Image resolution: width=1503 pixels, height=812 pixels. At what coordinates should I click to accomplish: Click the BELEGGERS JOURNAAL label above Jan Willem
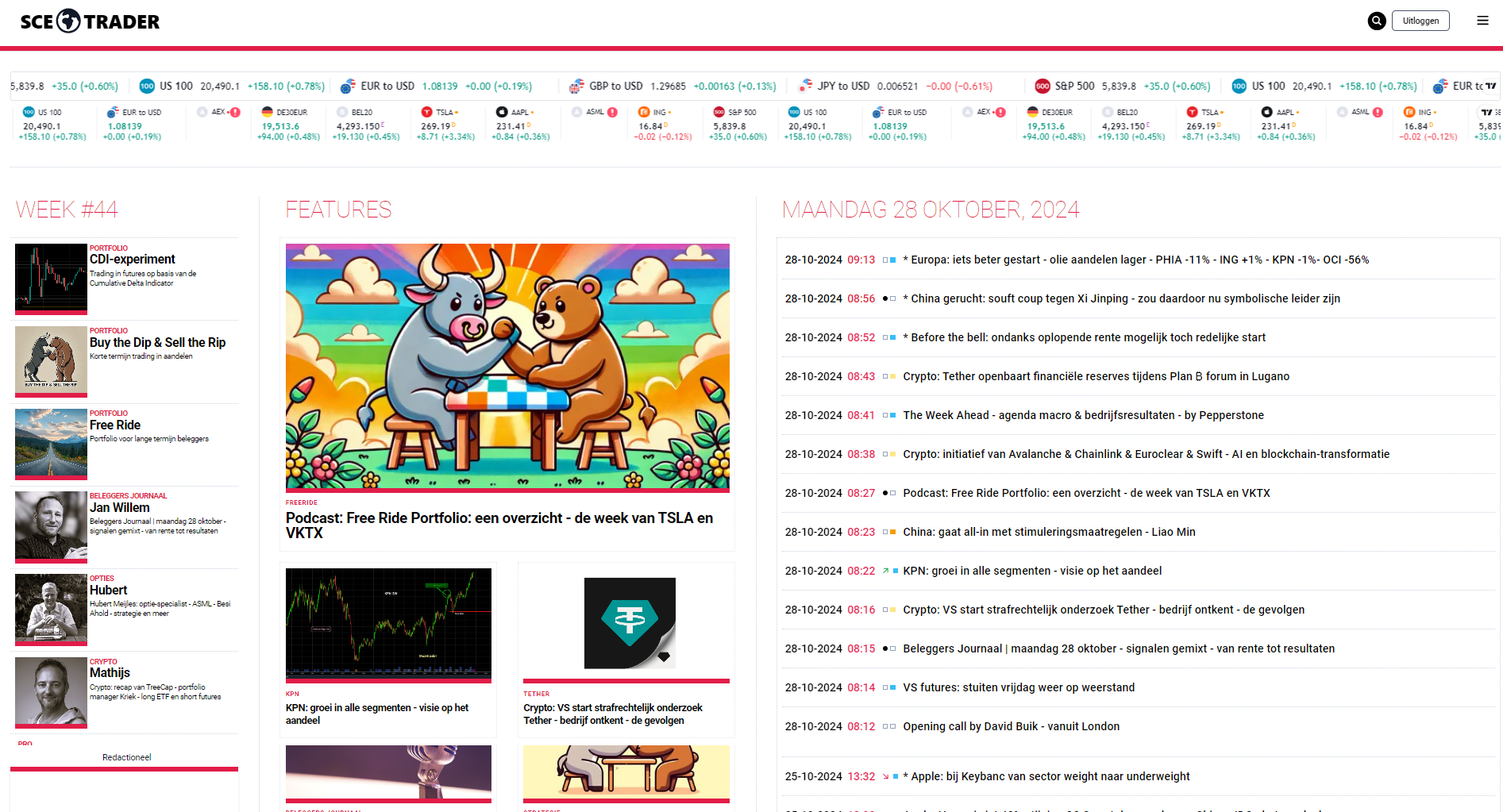(128, 496)
